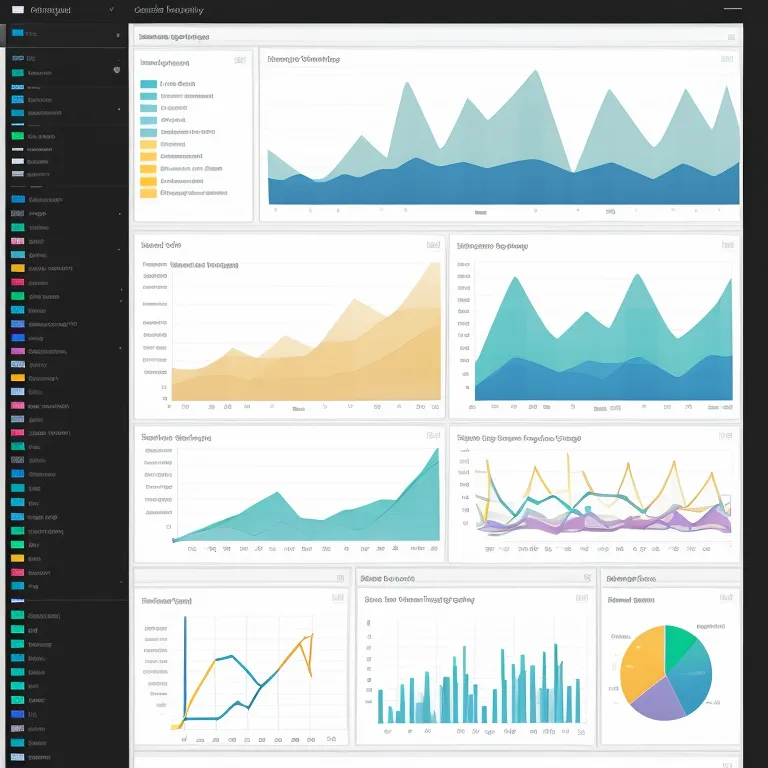Image resolution: width=768 pixels, height=768 pixels.
Task: Open options icon on the yellow area chart panel
Action: (433, 245)
